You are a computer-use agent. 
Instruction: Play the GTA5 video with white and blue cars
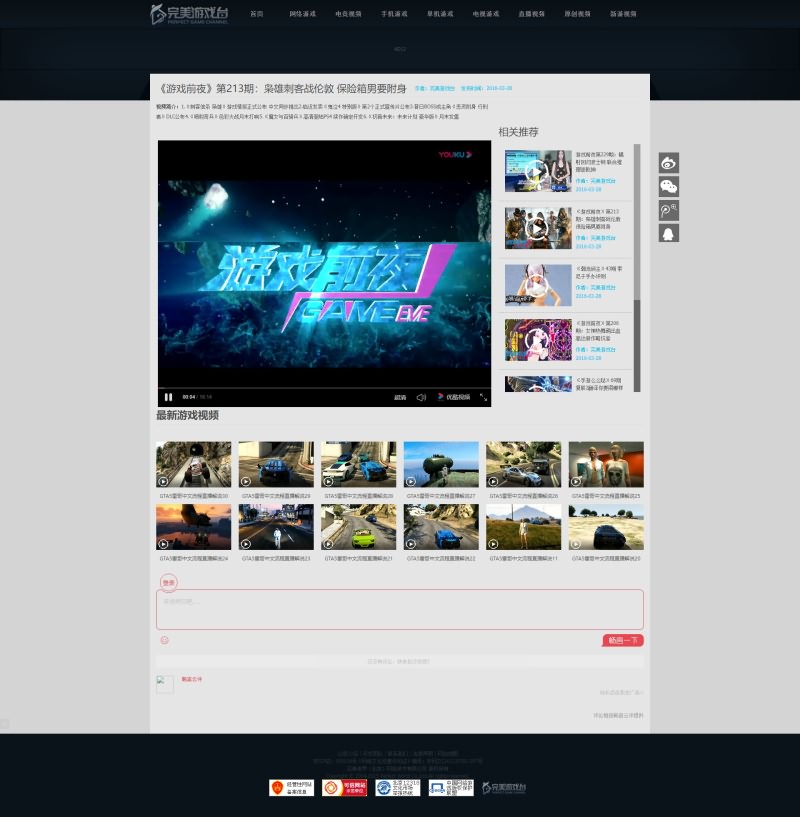[x=359, y=464]
